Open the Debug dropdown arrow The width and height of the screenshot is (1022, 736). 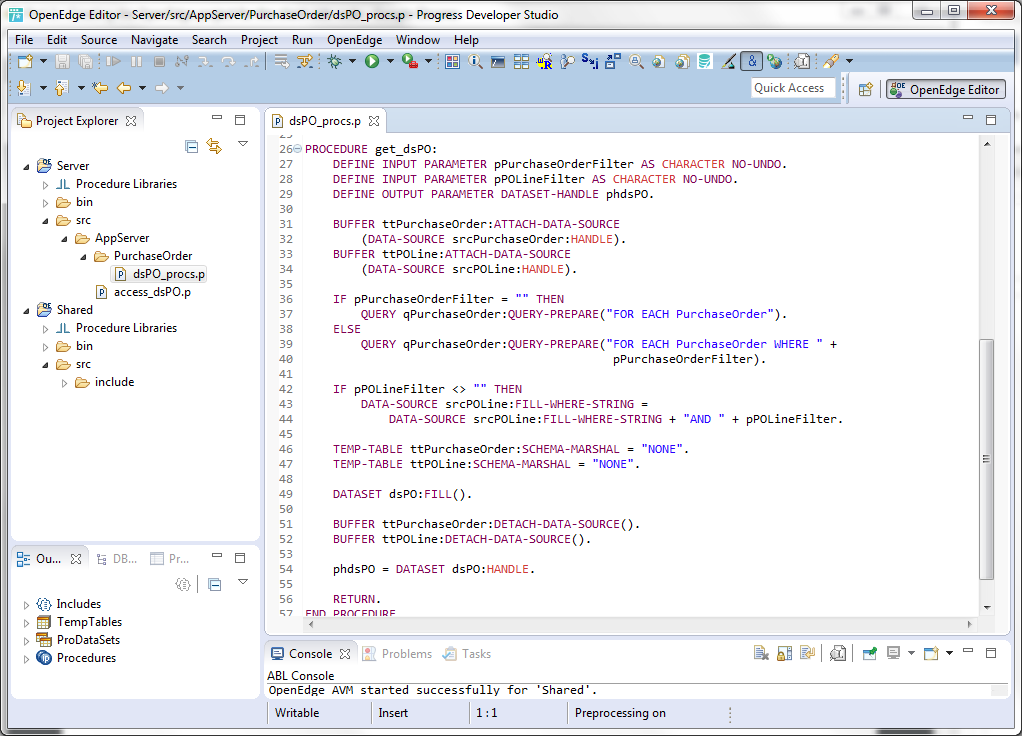click(352, 61)
